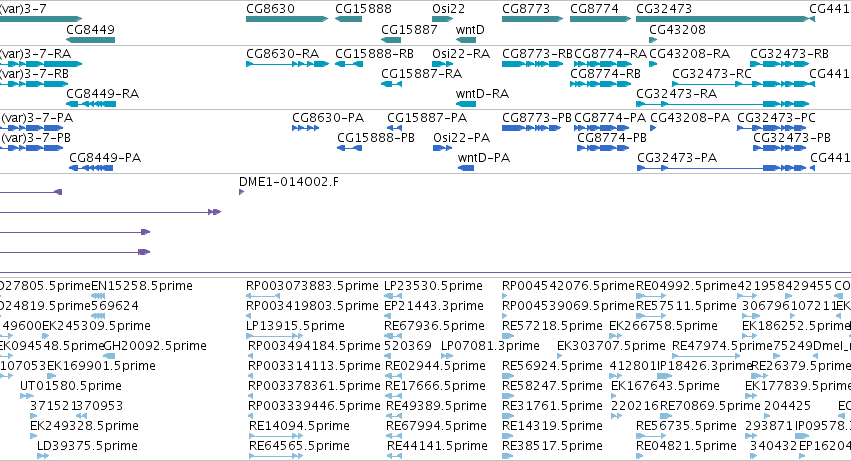851x461 pixels.
Task: Select EST UT01580.5prime
Action: point(71,386)
